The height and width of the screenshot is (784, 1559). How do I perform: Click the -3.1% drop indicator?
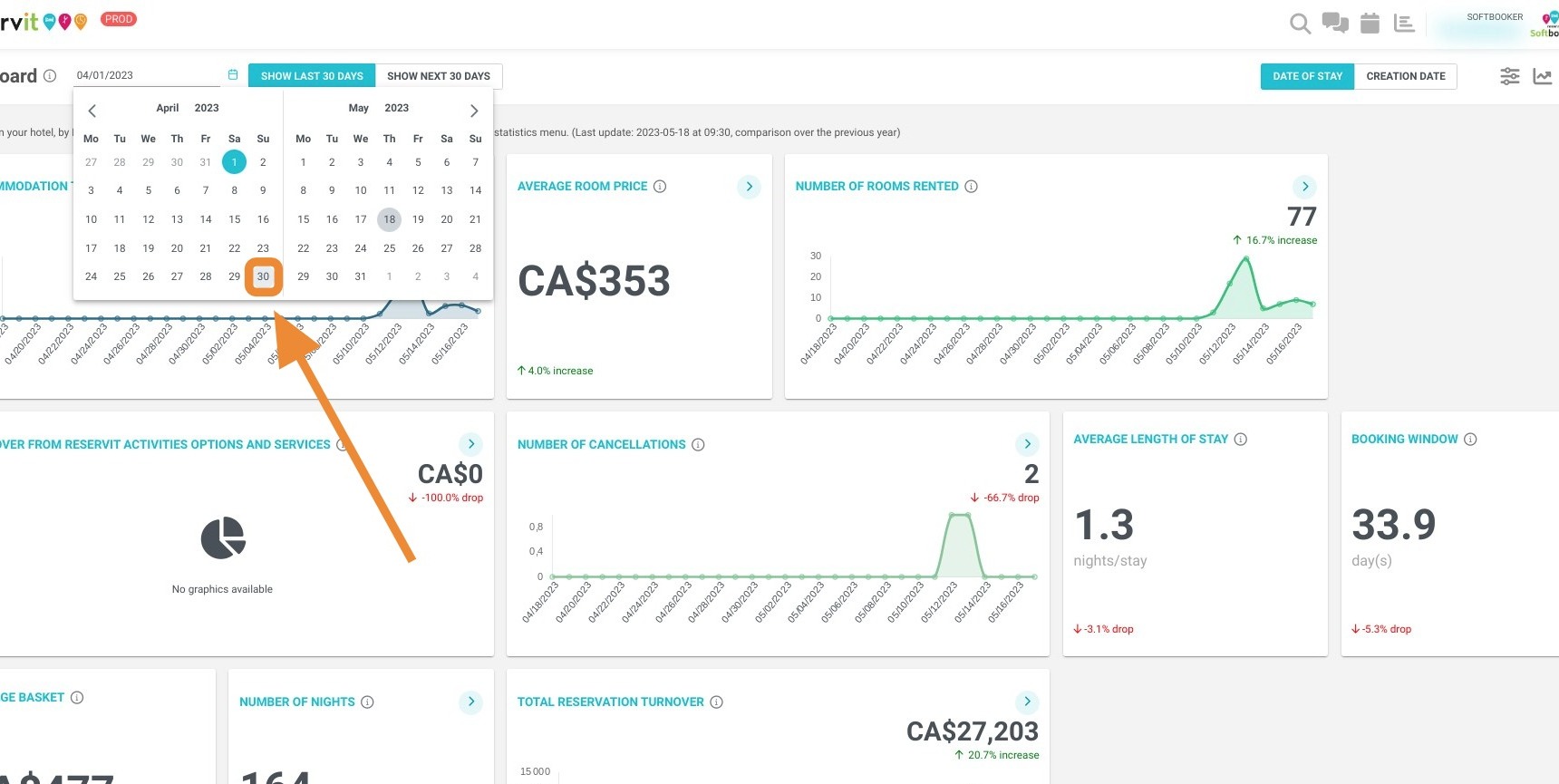(1103, 629)
